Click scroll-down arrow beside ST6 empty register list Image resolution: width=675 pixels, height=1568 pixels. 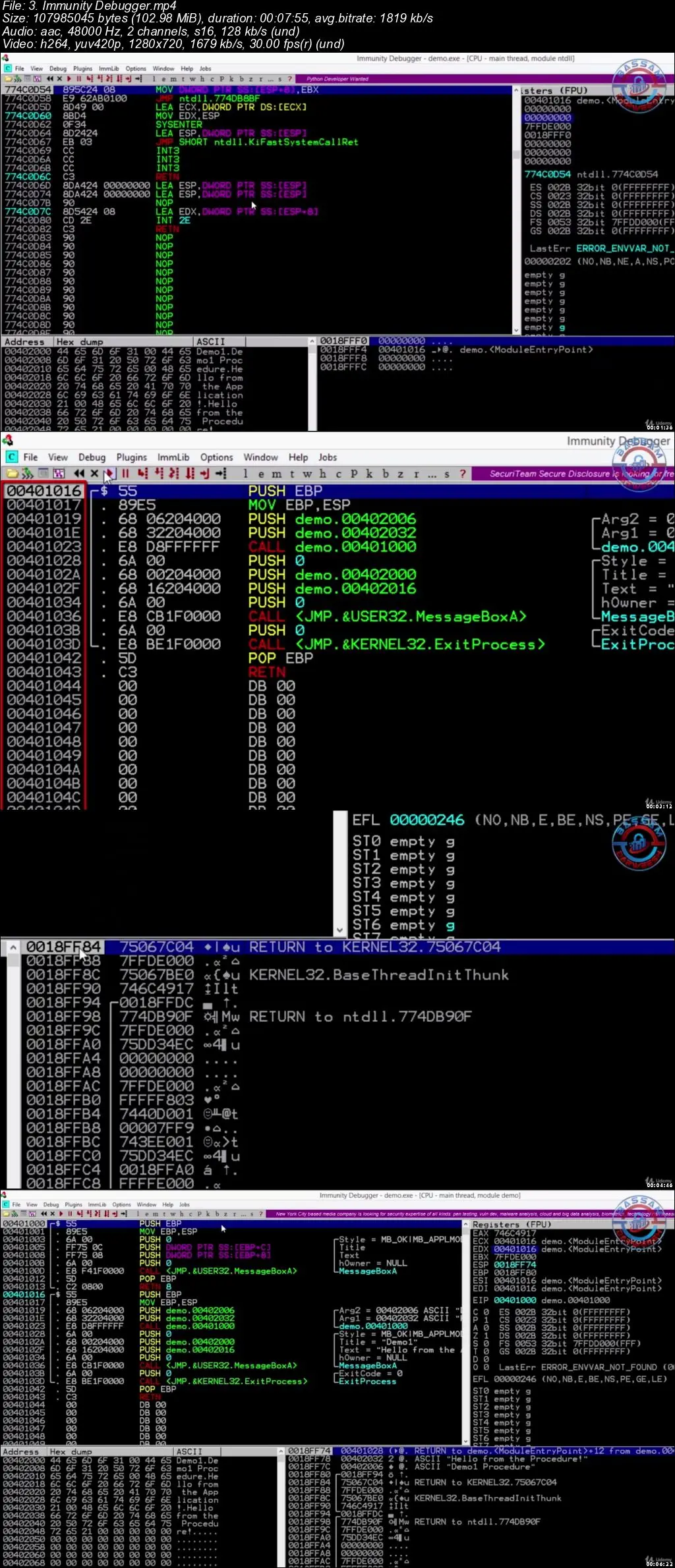coord(340,930)
